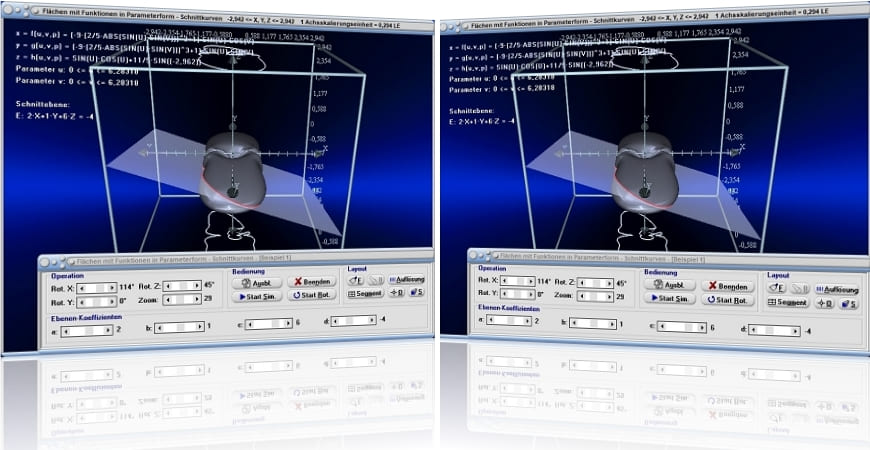Viewport: 870px width, 450px height.
Task: Click layout D icon button in left window
Action: click(x=396, y=292)
